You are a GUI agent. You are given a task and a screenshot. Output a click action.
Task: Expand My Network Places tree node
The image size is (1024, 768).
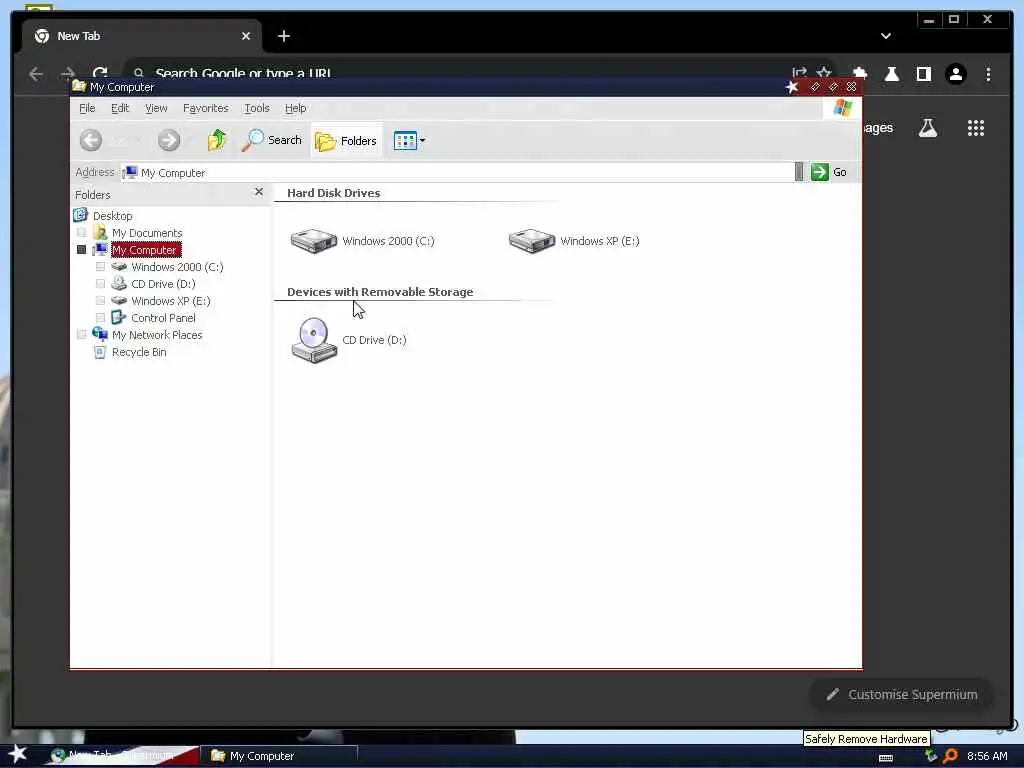pos(82,334)
